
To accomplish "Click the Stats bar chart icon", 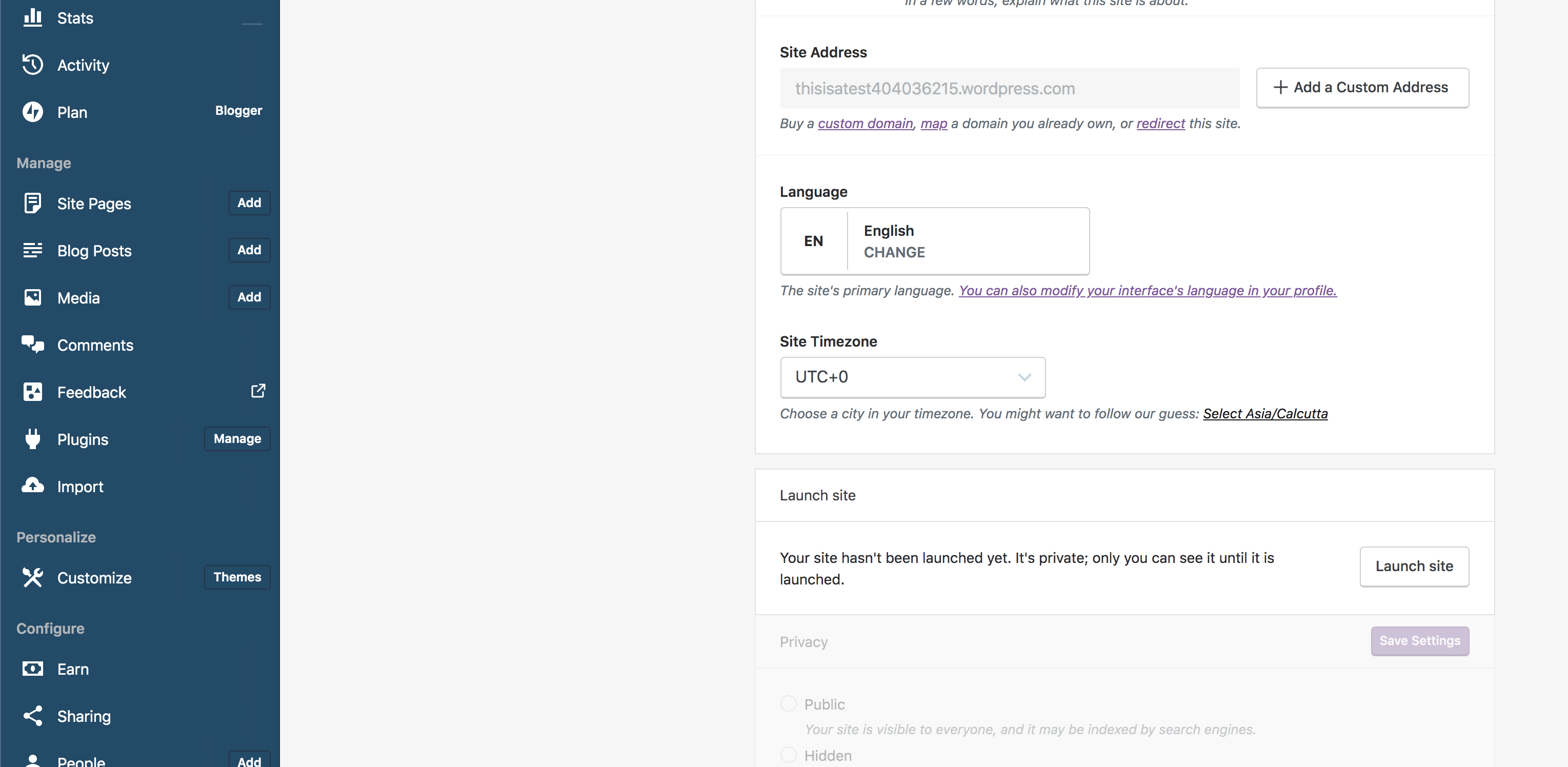I will [x=32, y=17].
